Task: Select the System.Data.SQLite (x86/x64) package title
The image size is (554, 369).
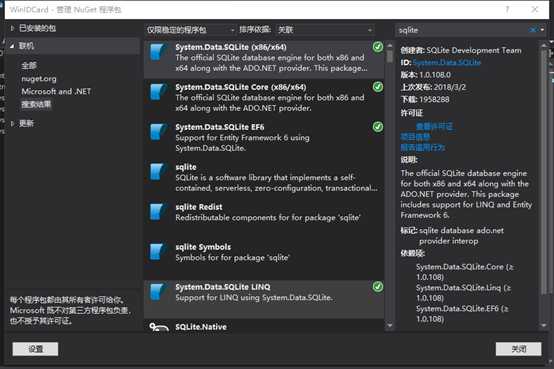Action: [x=231, y=47]
